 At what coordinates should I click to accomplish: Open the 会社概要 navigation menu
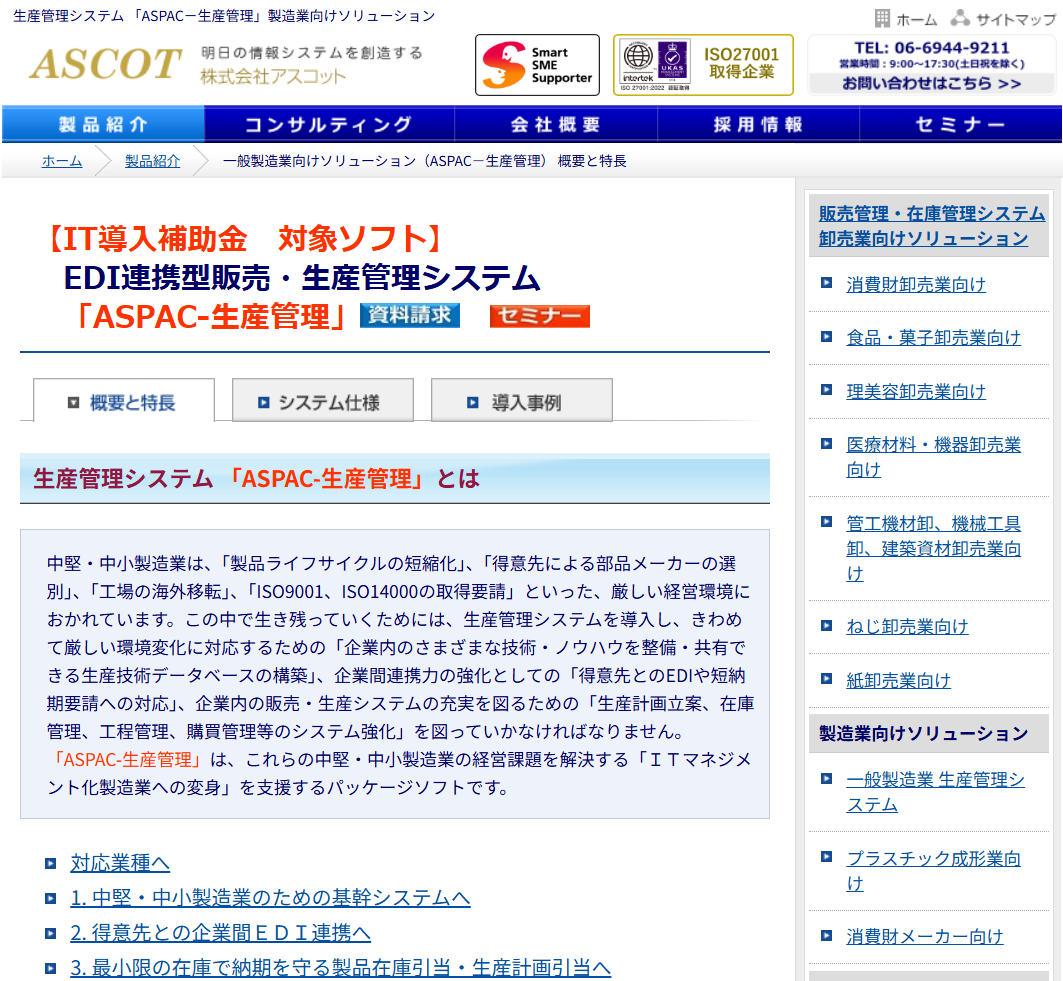pyautogui.click(x=555, y=124)
